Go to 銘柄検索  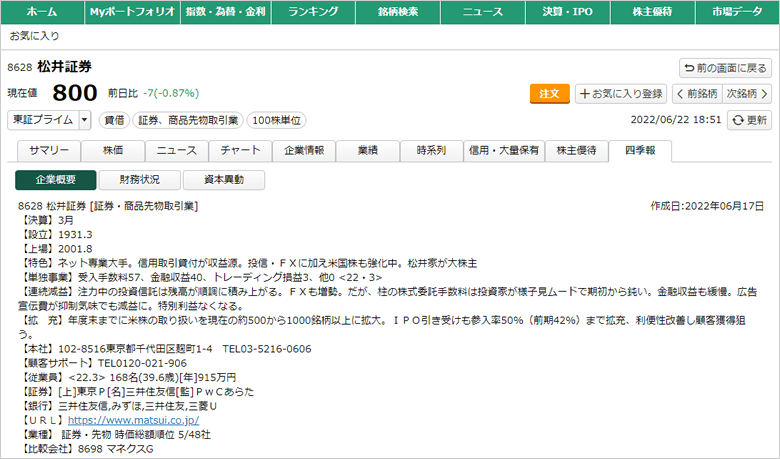[398, 12]
